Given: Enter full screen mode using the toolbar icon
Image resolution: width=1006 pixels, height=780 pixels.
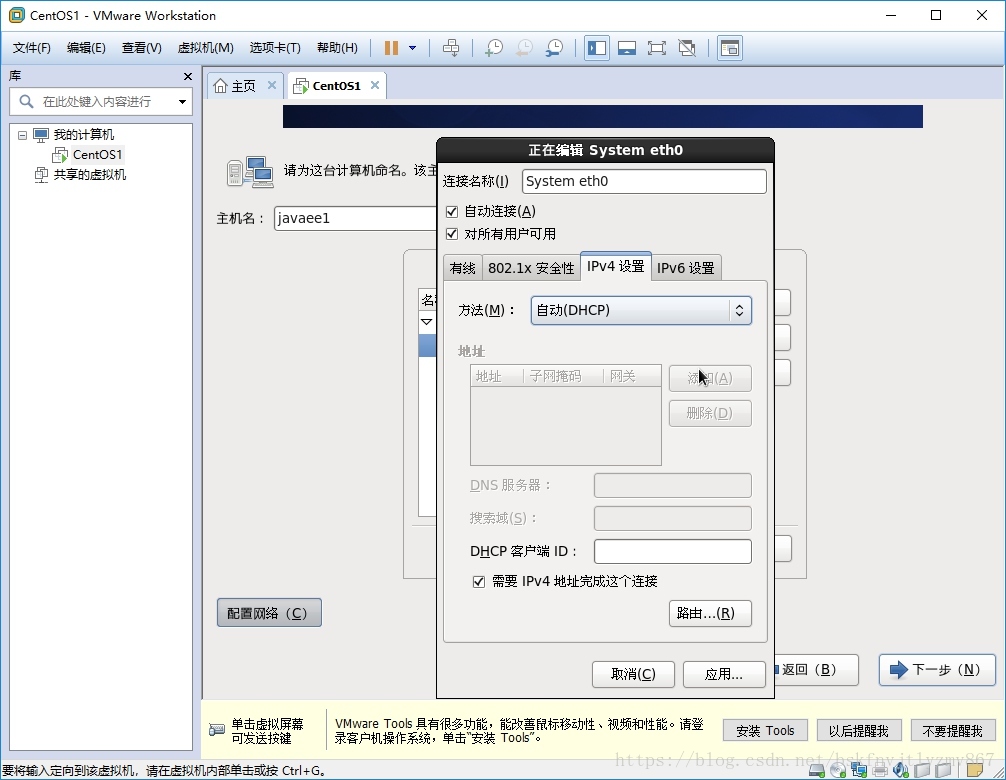Looking at the screenshot, I should (656, 48).
